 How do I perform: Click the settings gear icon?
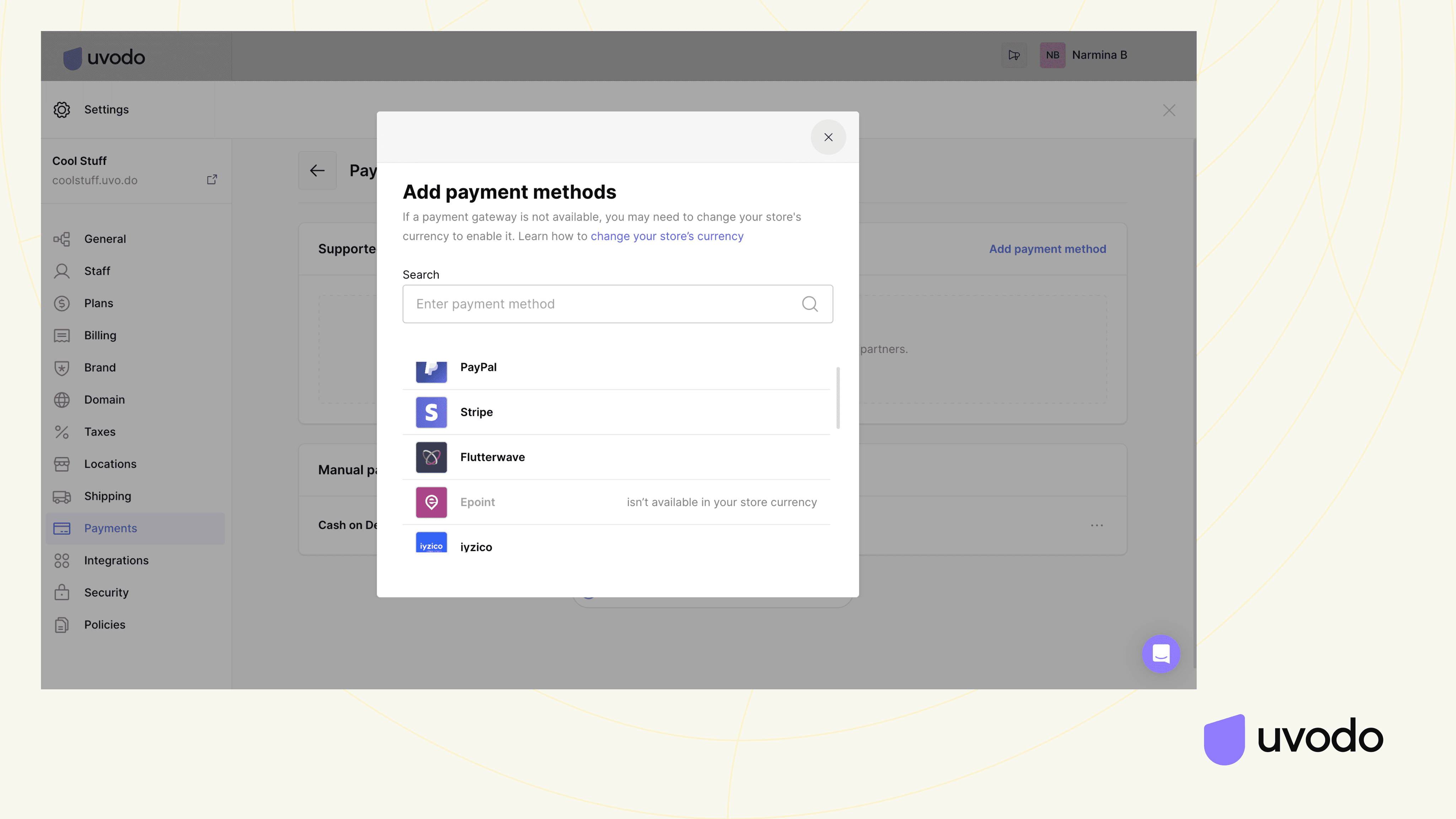(x=61, y=109)
